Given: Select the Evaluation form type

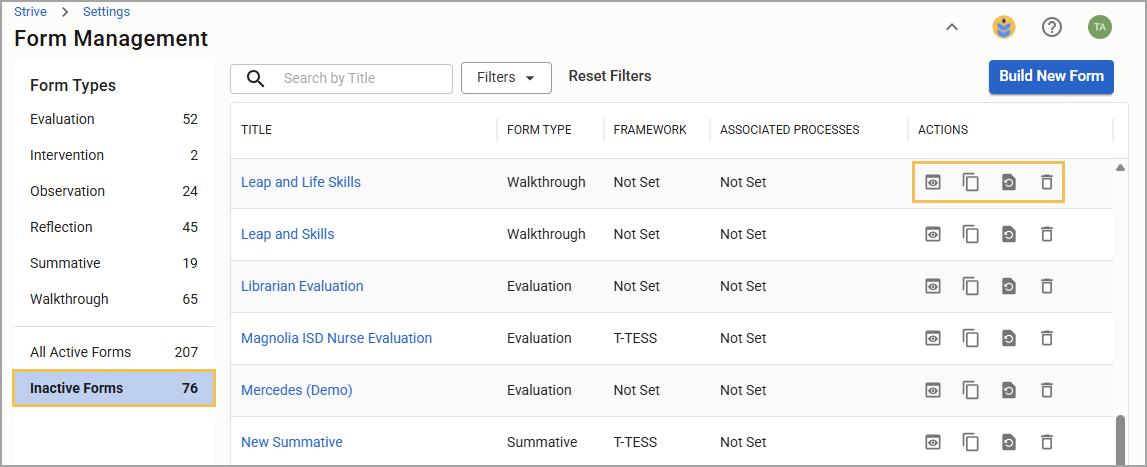Looking at the screenshot, I should coord(113,119).
